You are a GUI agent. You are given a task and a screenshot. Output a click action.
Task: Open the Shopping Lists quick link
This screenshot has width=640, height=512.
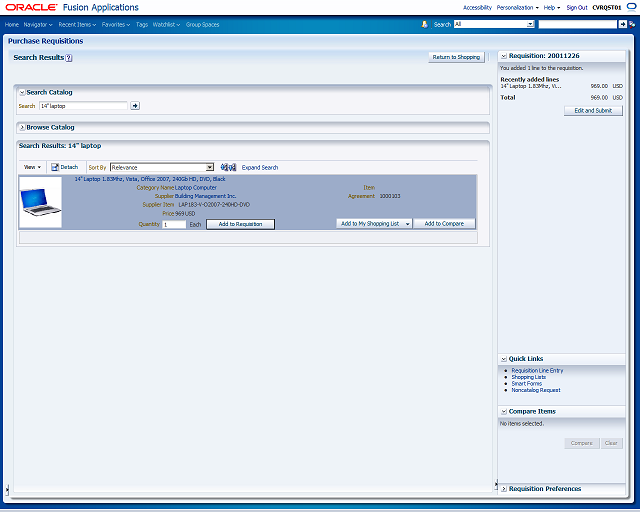pyautogui.click(x=529, y=377)
